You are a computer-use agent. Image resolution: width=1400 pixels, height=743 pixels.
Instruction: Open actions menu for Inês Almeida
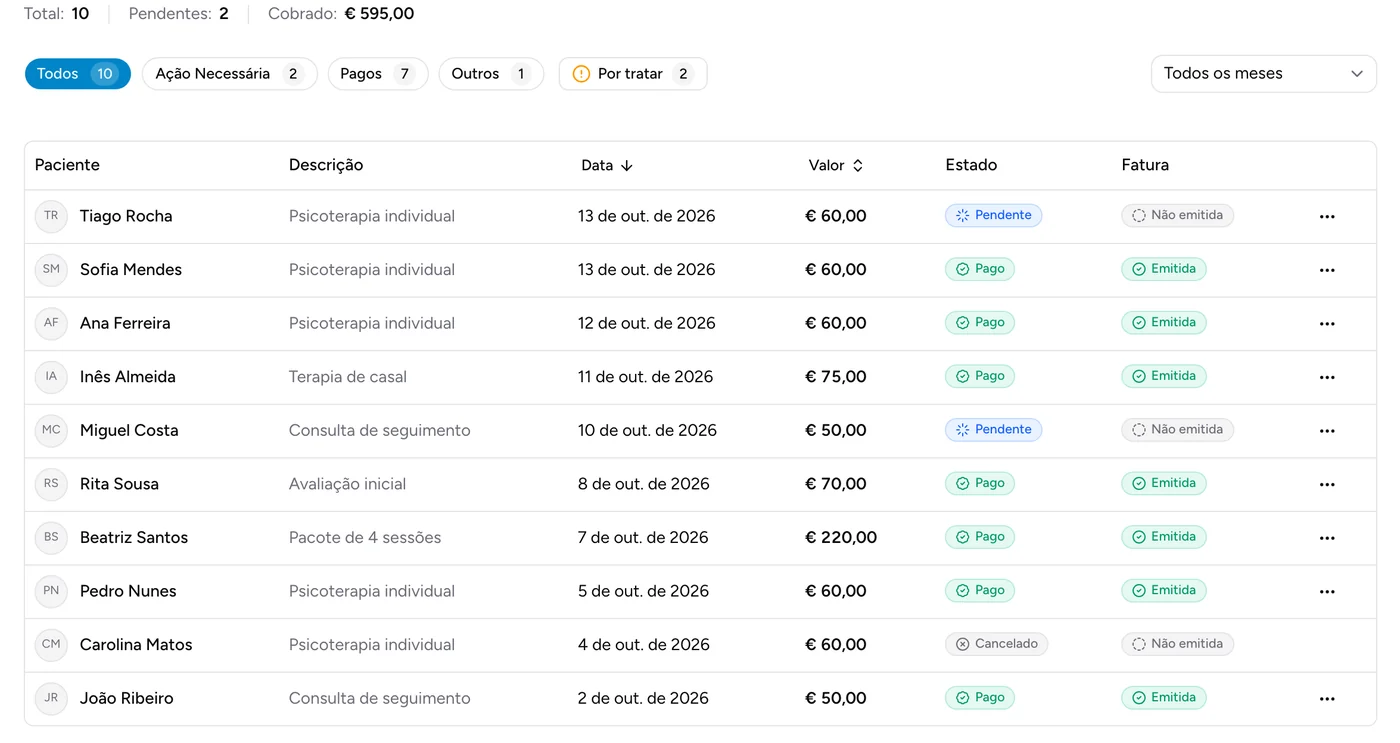point(1327,377)
